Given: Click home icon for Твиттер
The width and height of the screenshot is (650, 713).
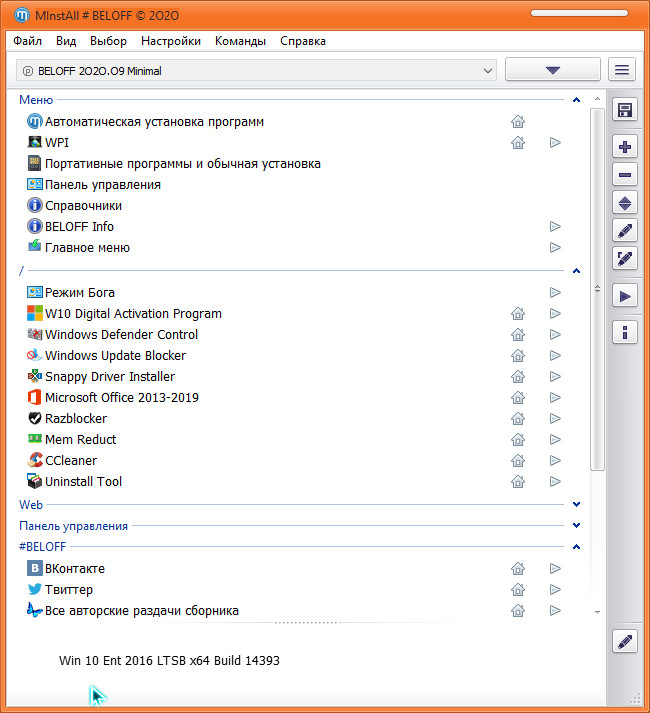Looking at the screenshot, I should (x=518, y=589).
